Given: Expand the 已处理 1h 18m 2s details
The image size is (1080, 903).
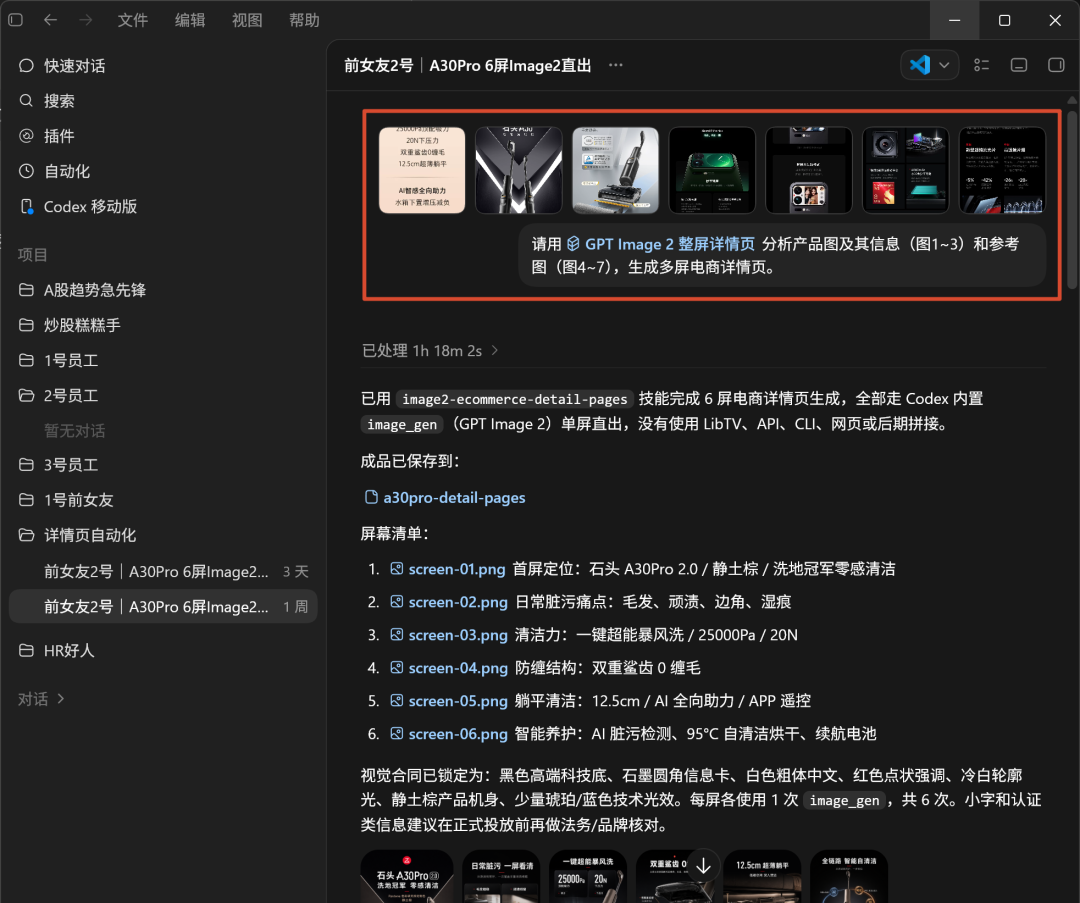Looking at the screenshot, I should 430,351.
